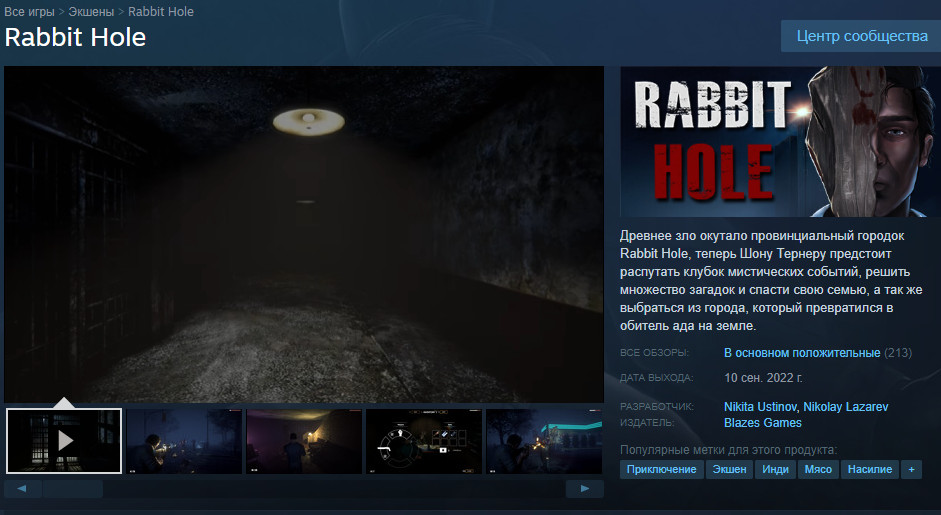Select the Приключение tag
This screenshot has height=515, width=941.
tap(661, 469)
